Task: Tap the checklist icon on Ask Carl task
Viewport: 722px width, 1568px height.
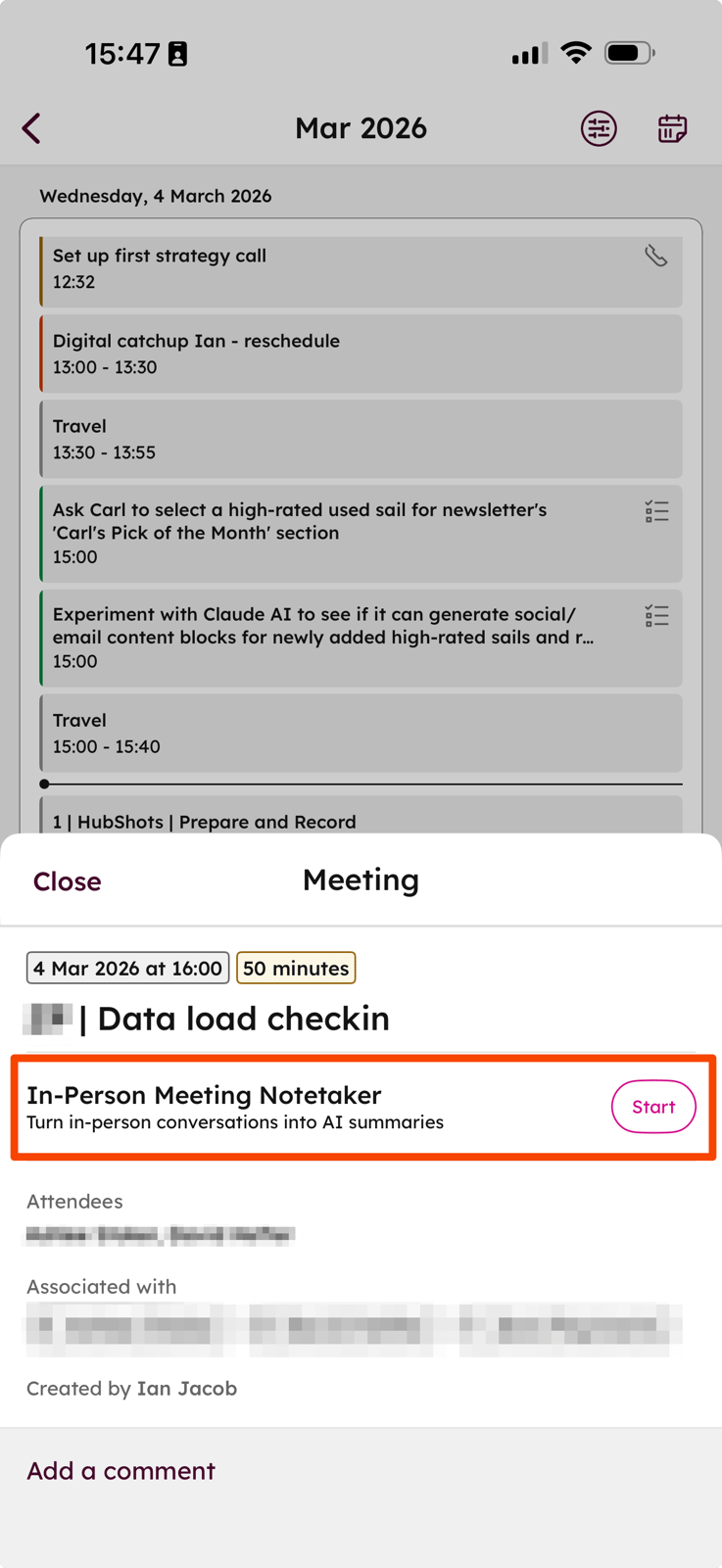Action: point(656,511)
